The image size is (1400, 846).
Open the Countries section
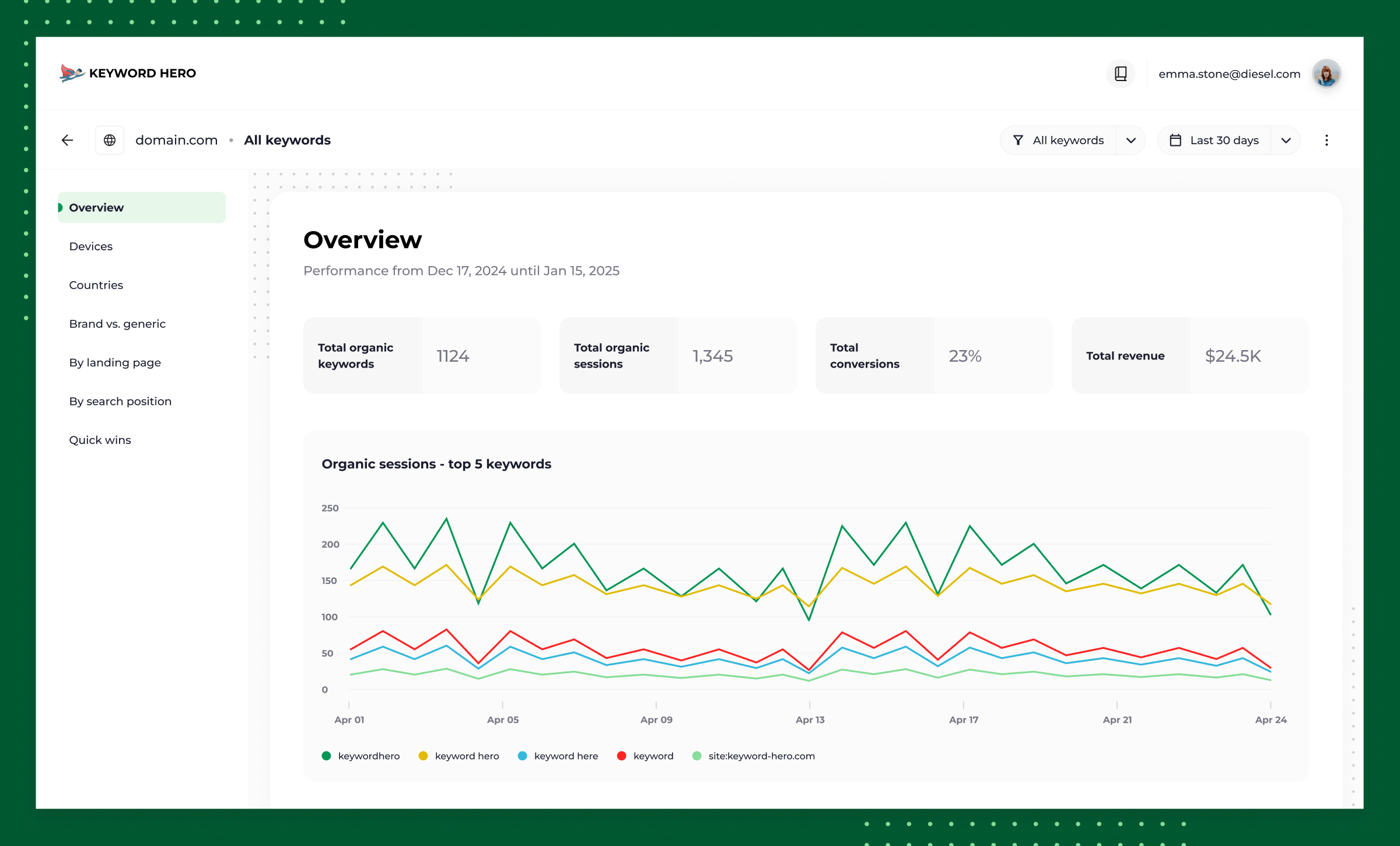point(96,285)
